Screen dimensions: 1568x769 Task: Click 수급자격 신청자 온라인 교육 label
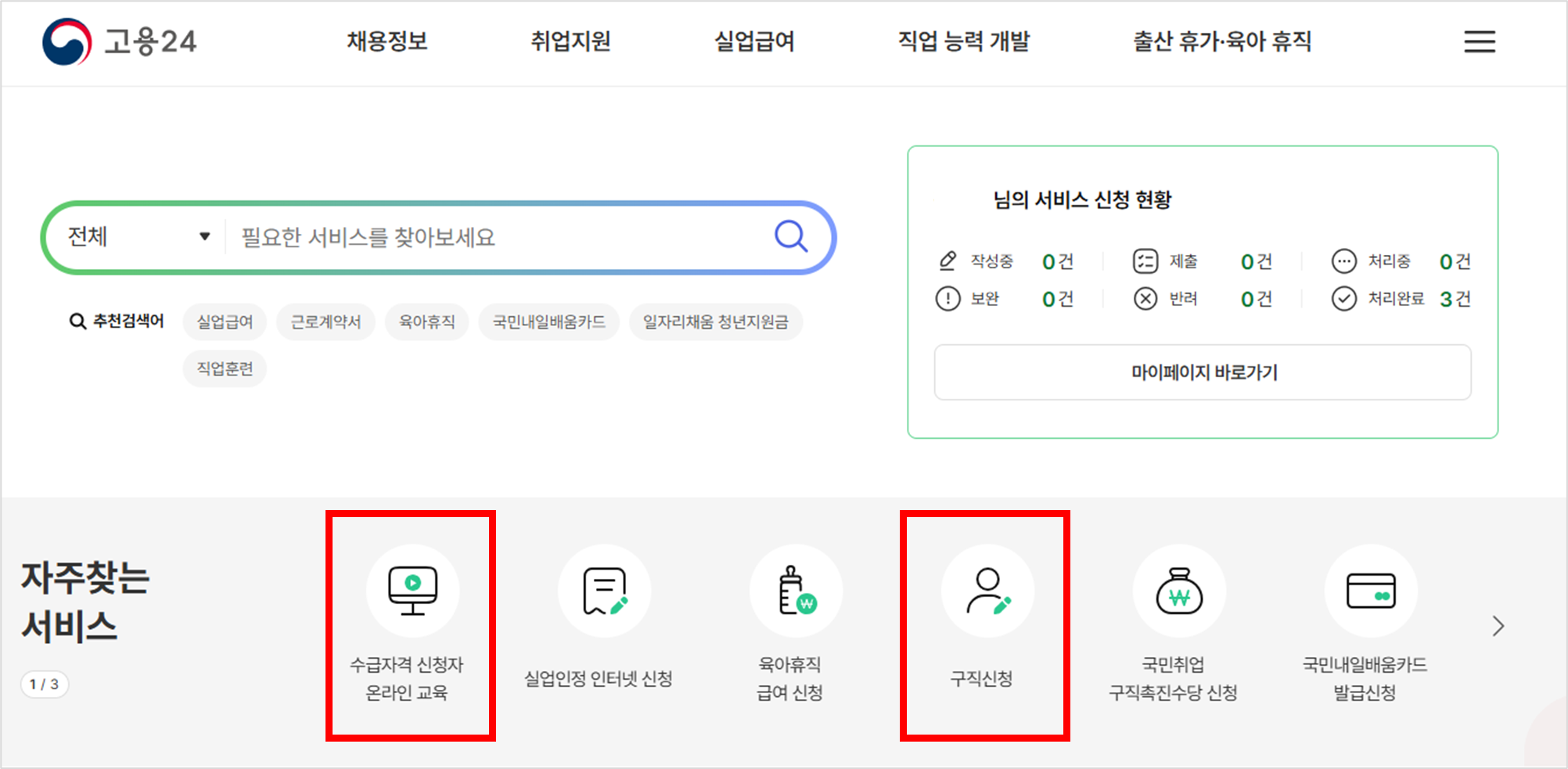[x=407, y=678]
